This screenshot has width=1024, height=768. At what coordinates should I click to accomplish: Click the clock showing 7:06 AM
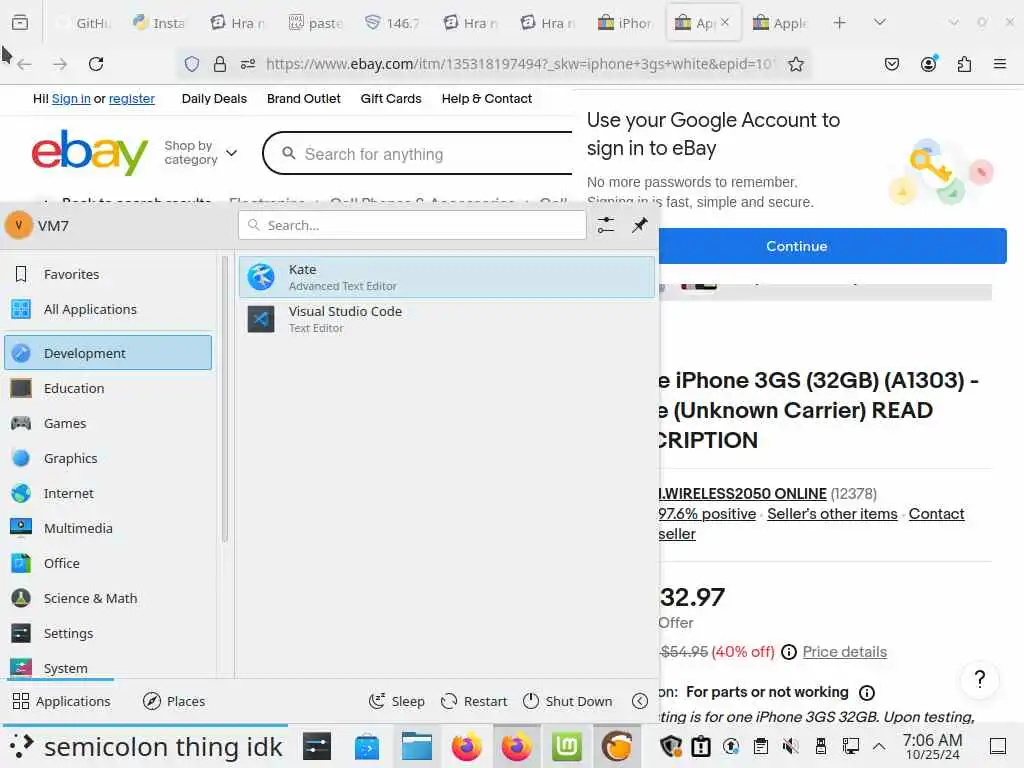933,746
